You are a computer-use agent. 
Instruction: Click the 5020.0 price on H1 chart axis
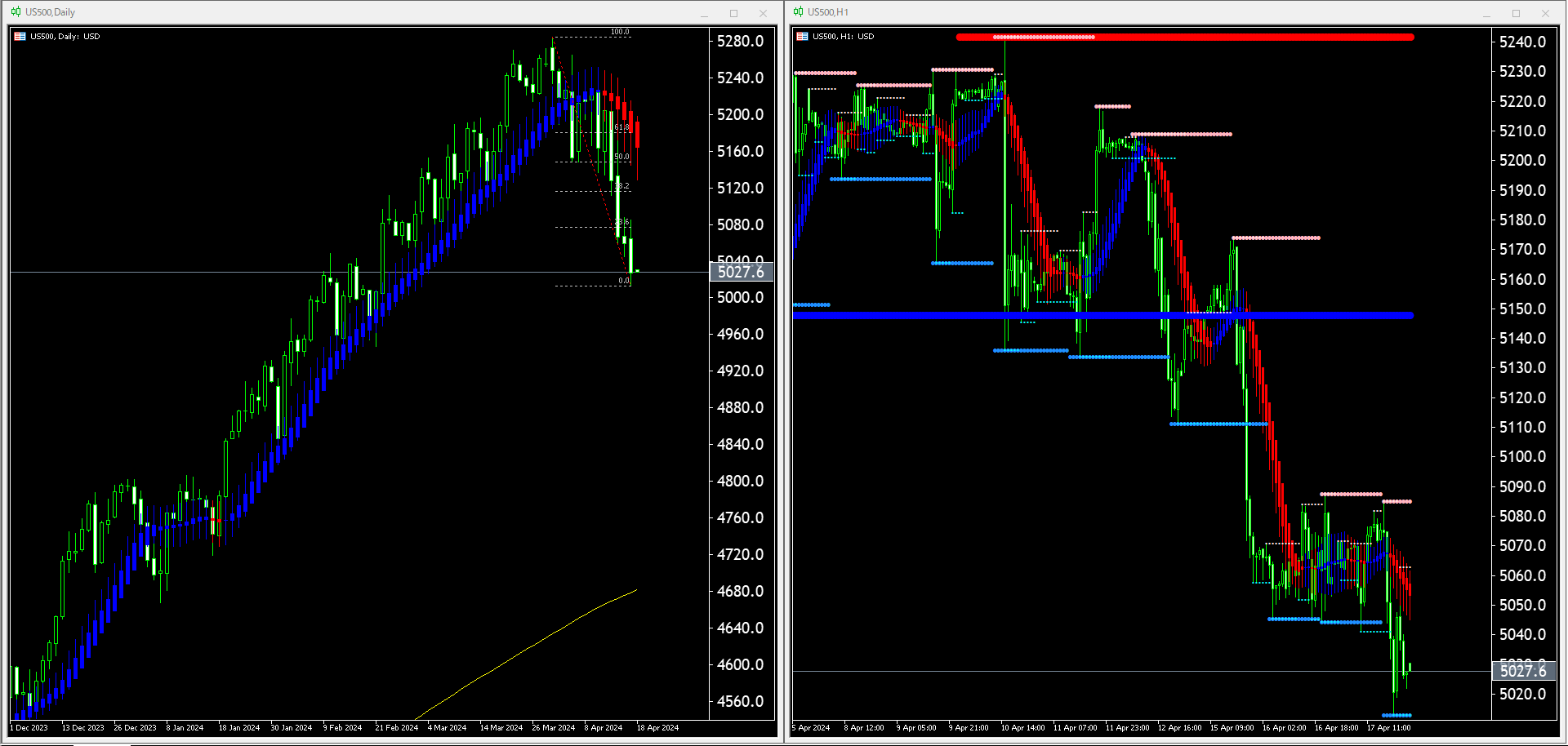[x=1522, y=695]
